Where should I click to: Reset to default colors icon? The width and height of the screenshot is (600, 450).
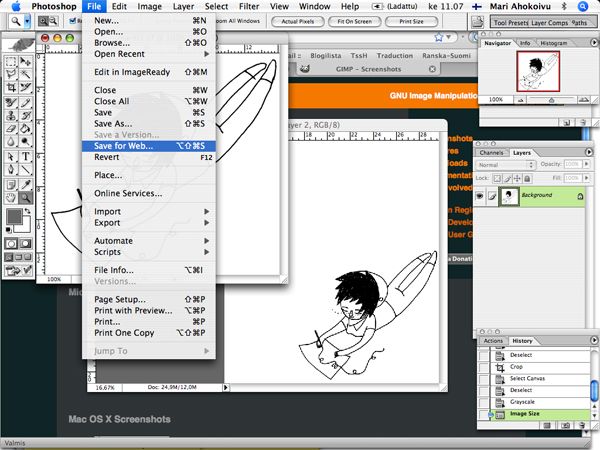[8, 230]
